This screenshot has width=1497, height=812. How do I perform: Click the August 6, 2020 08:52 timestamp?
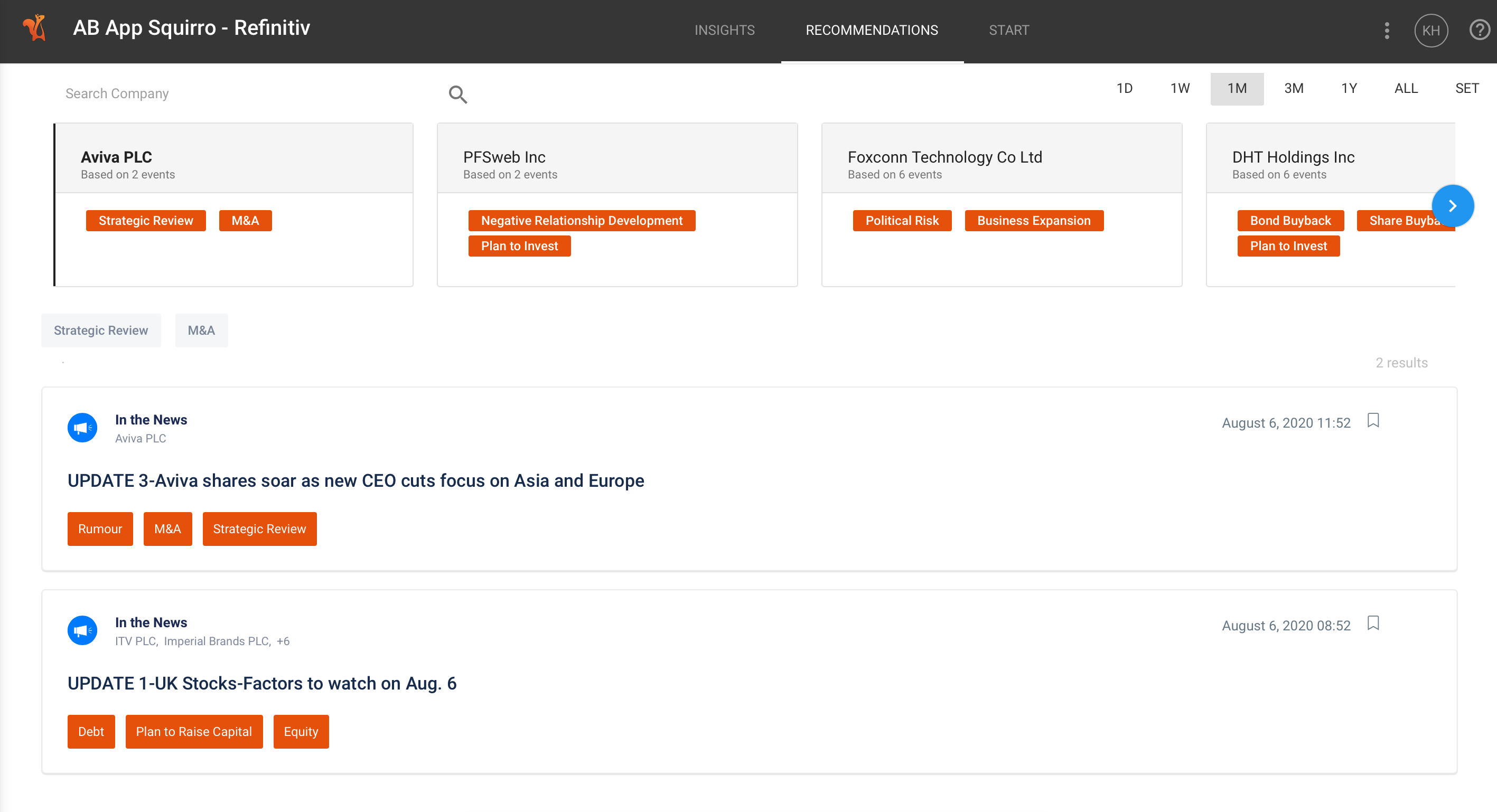coord(1286,626)
